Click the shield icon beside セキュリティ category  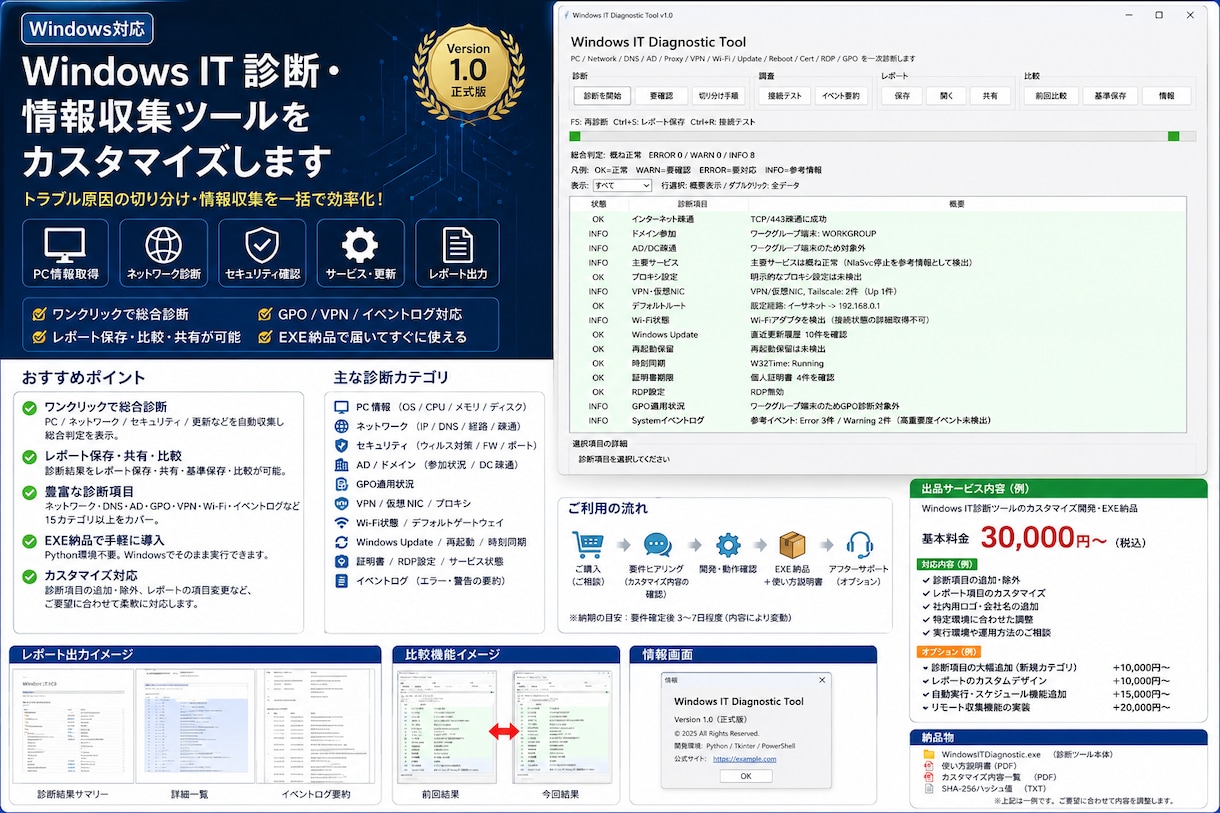click(342, 446)
